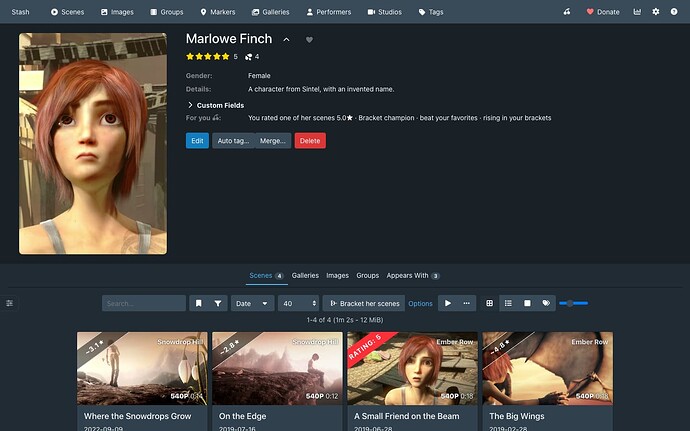Open On the Edge scene thumbnail

click(277, 368)
